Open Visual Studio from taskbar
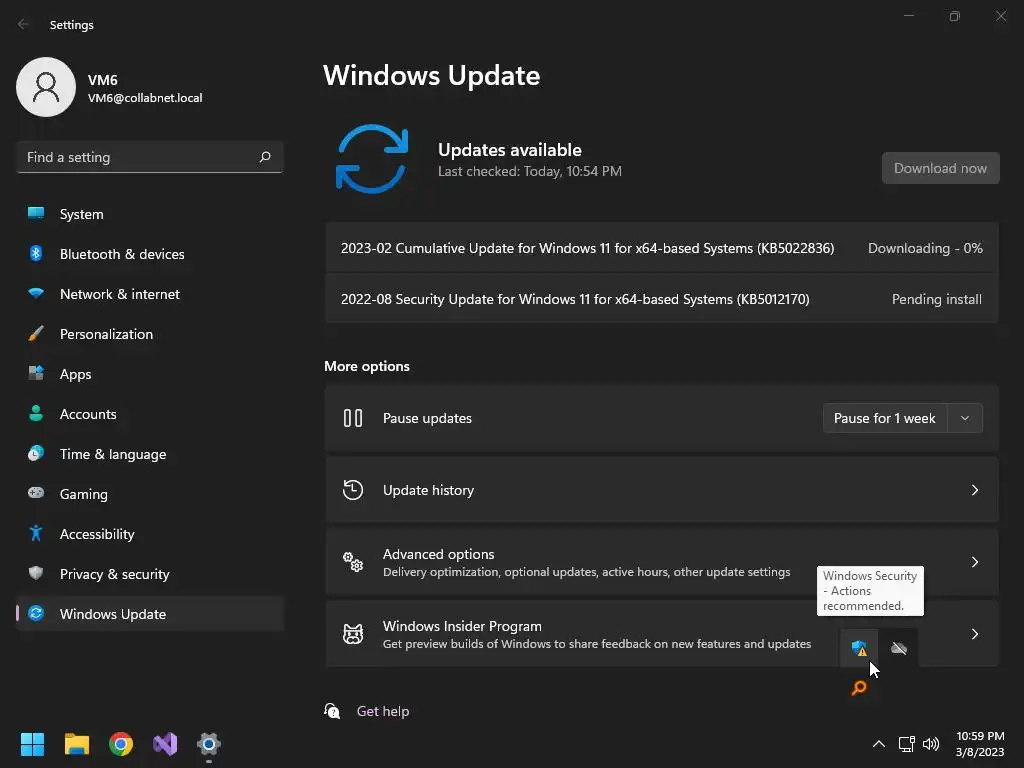 [165, 744]
